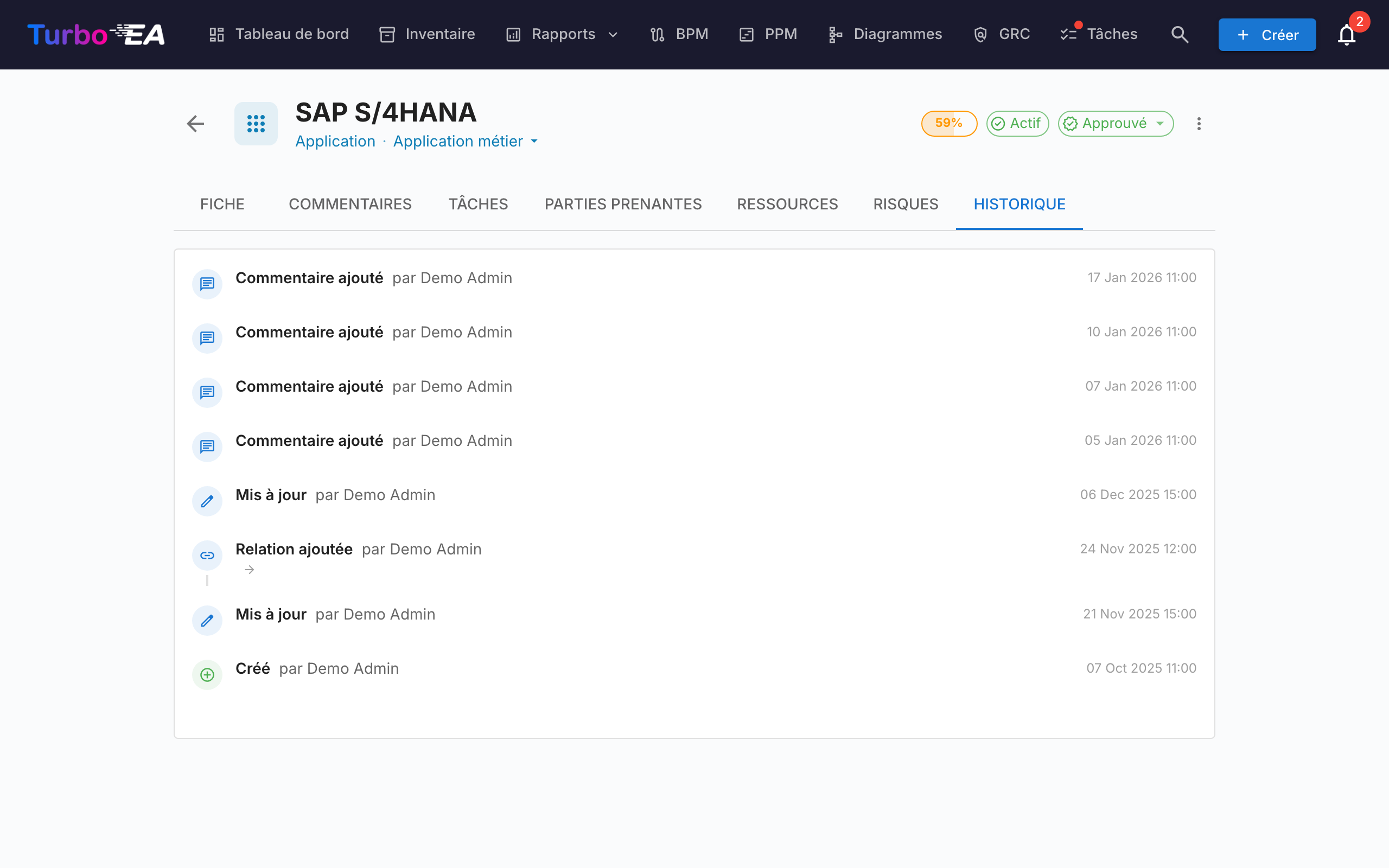Image resolution: width=1389 pixels, height=868 pixels.
Task: Click the '21 Nov 2025 15:00' timestamp
Action: 1139,614
